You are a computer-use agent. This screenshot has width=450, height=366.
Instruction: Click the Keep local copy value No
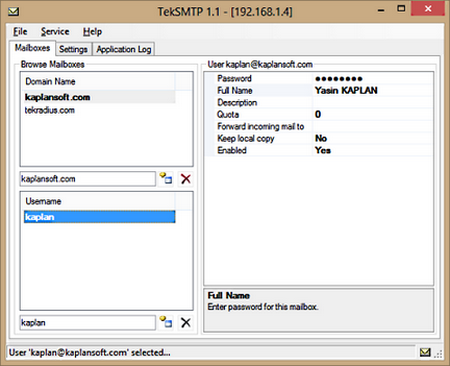coord(373,138)
